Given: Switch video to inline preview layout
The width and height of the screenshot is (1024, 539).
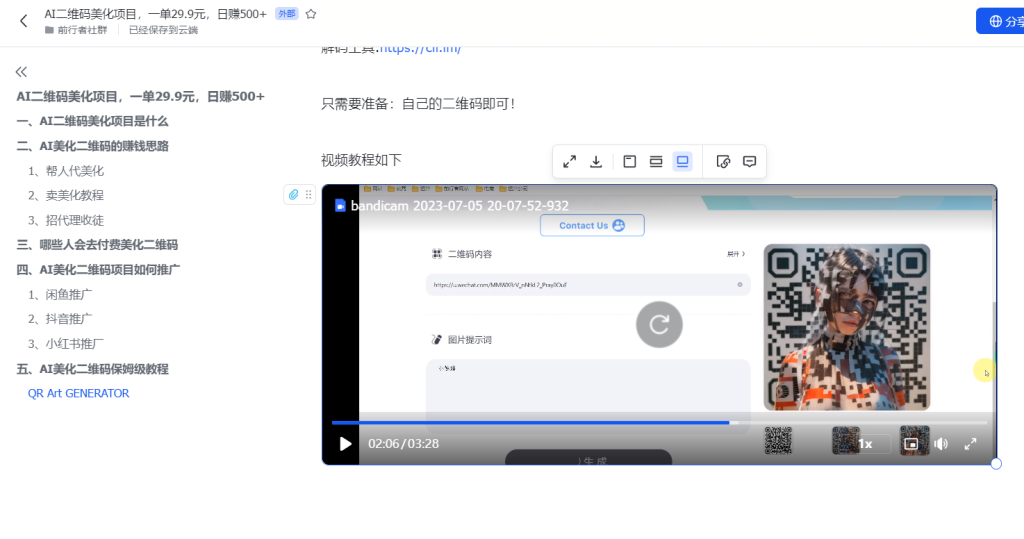Looking at the screenshot, I should click(656, 161).
